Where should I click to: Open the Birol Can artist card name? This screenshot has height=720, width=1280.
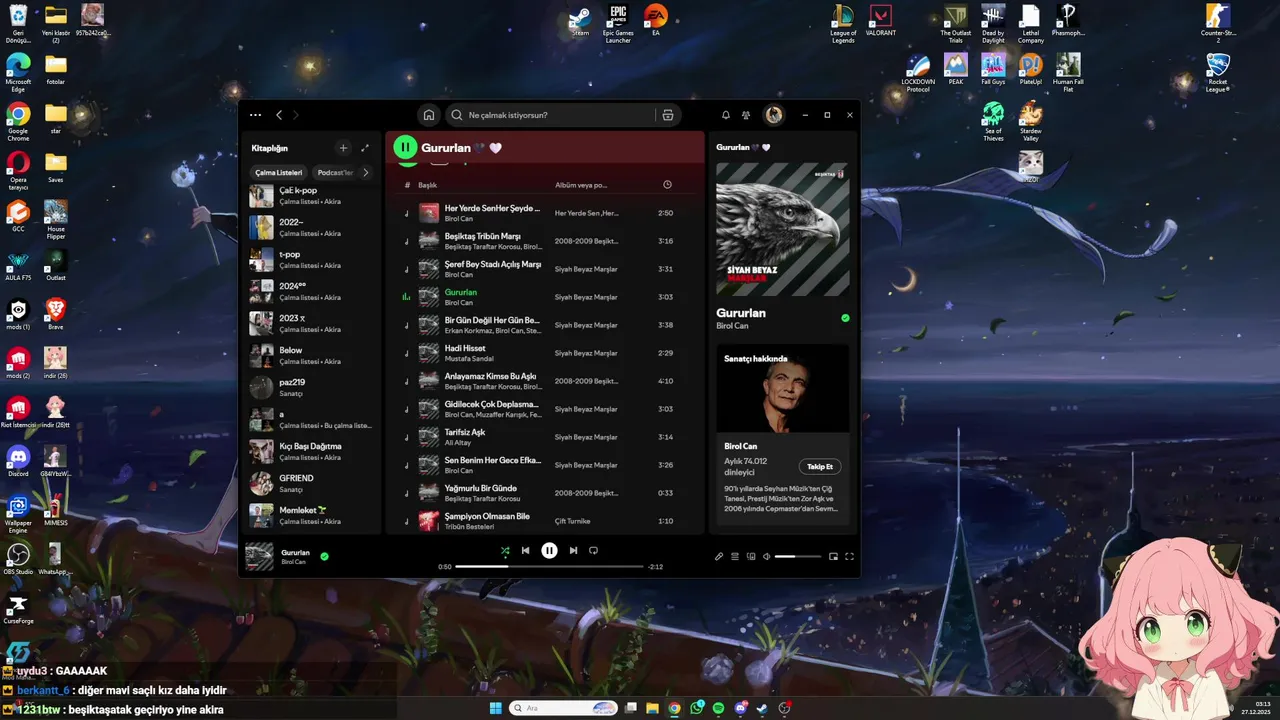[x=741, y=446]
